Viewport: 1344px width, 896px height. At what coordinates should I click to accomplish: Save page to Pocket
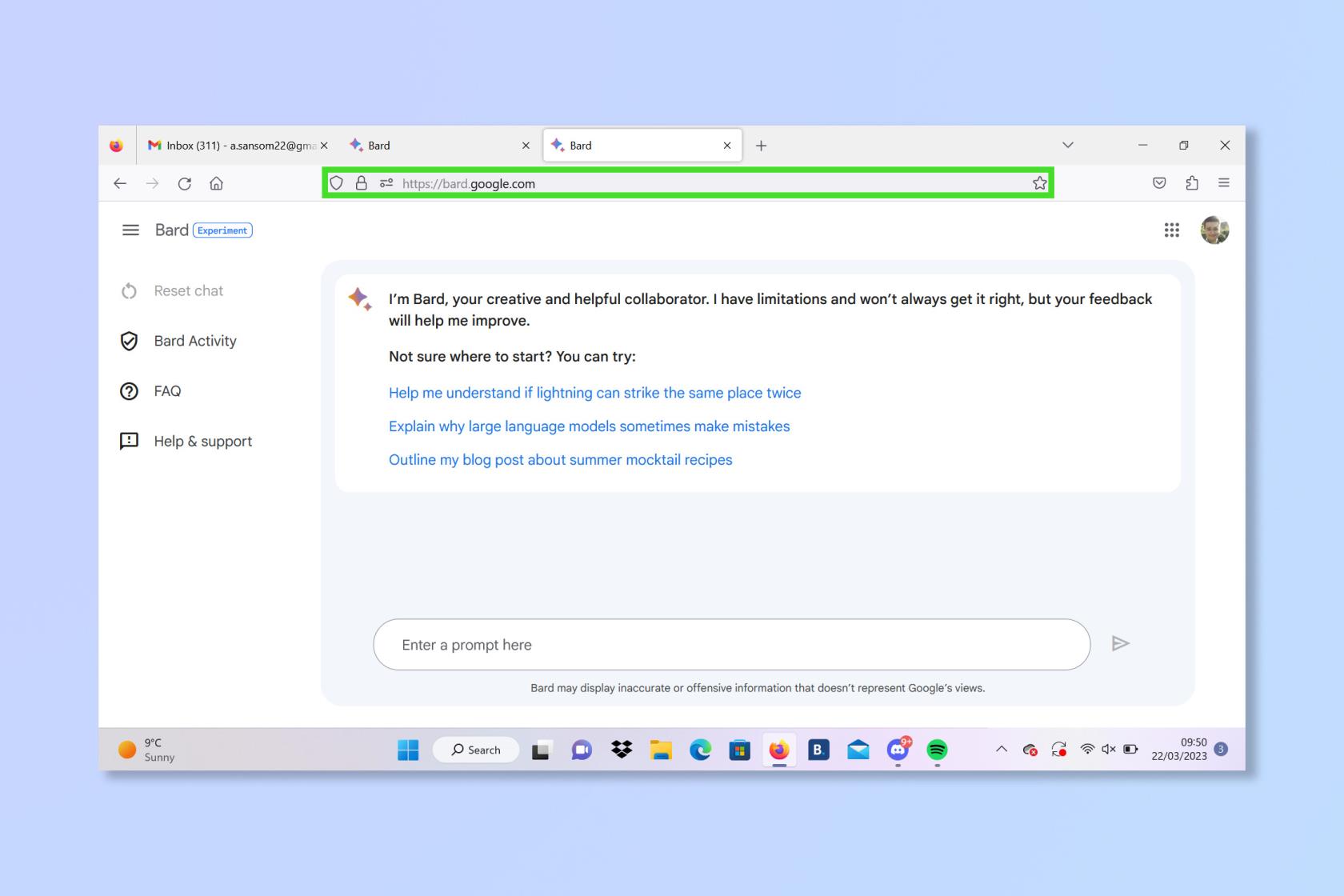(x=1159, y=183)
